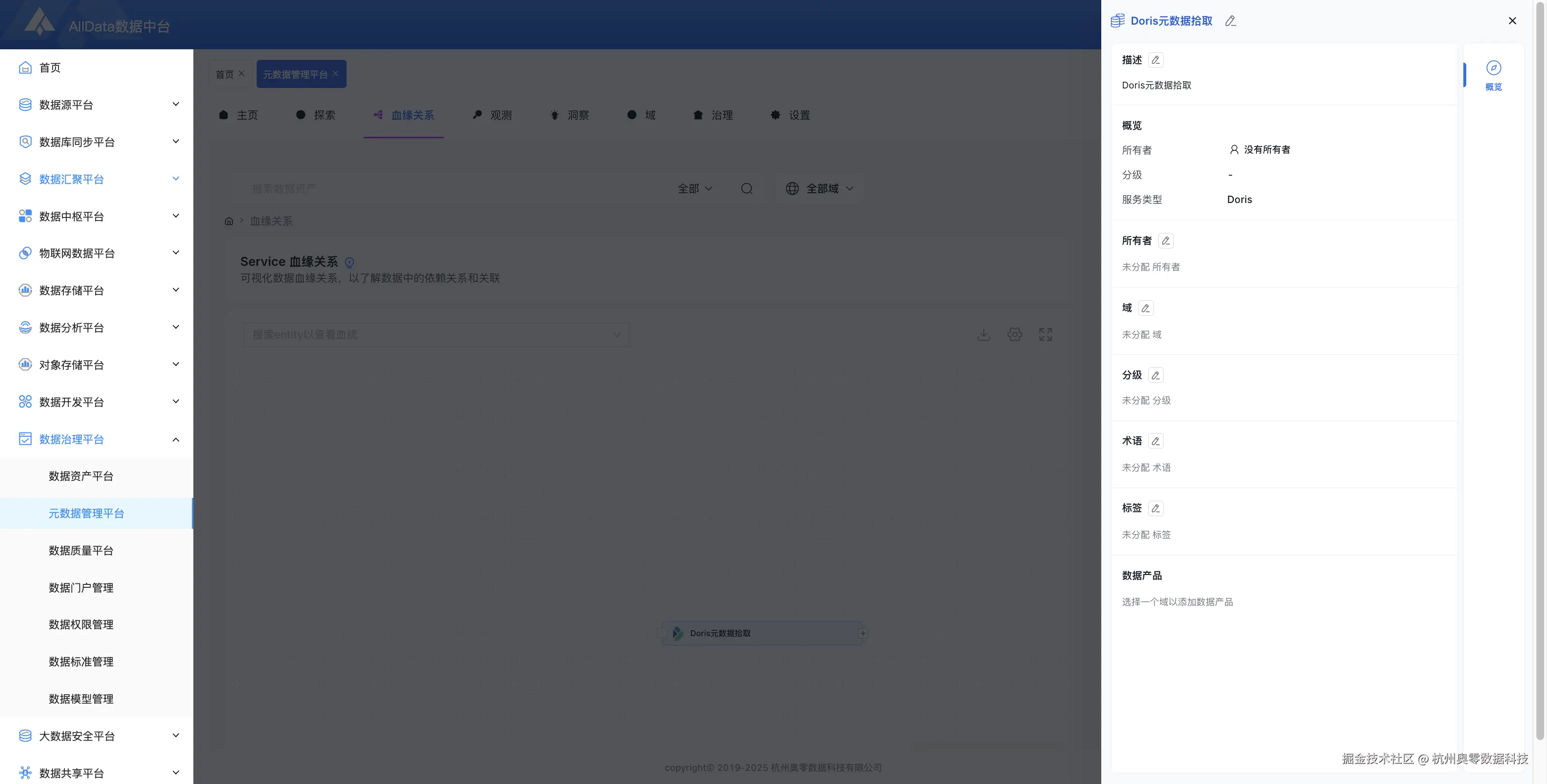
Task: Edit 分级 using its pencil icon
Action: pyautogui.click(x=1155, y=375)
